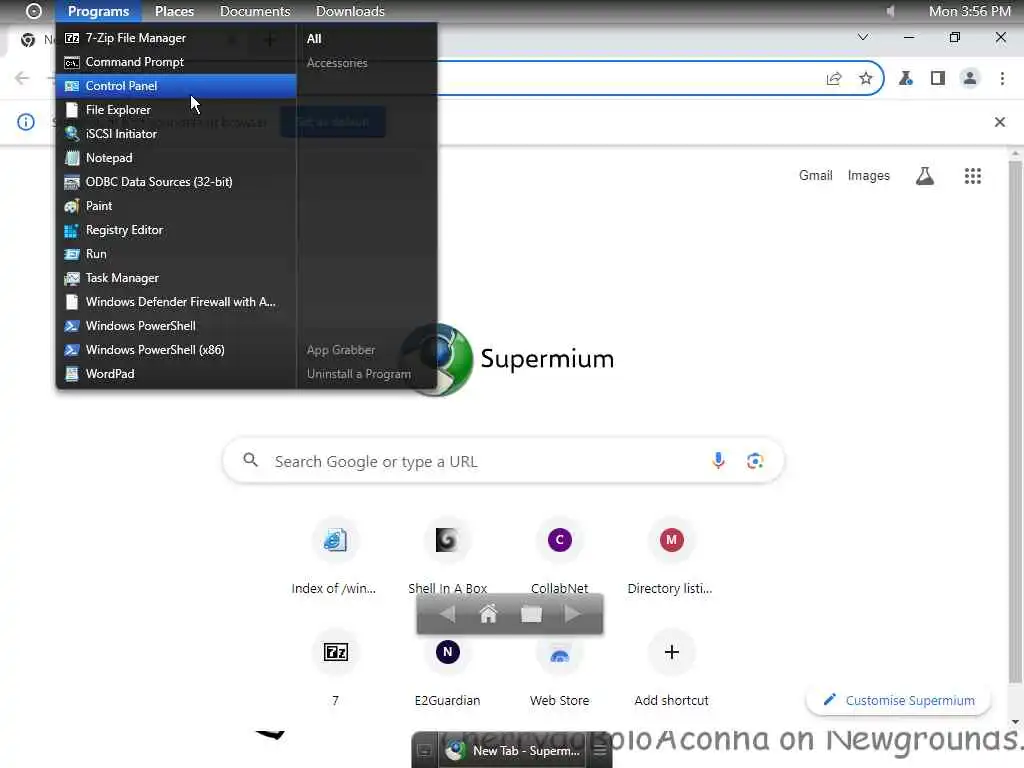Click the info icon in the infobar
The width and height of the screenshot is (1024, 768).
25,122
